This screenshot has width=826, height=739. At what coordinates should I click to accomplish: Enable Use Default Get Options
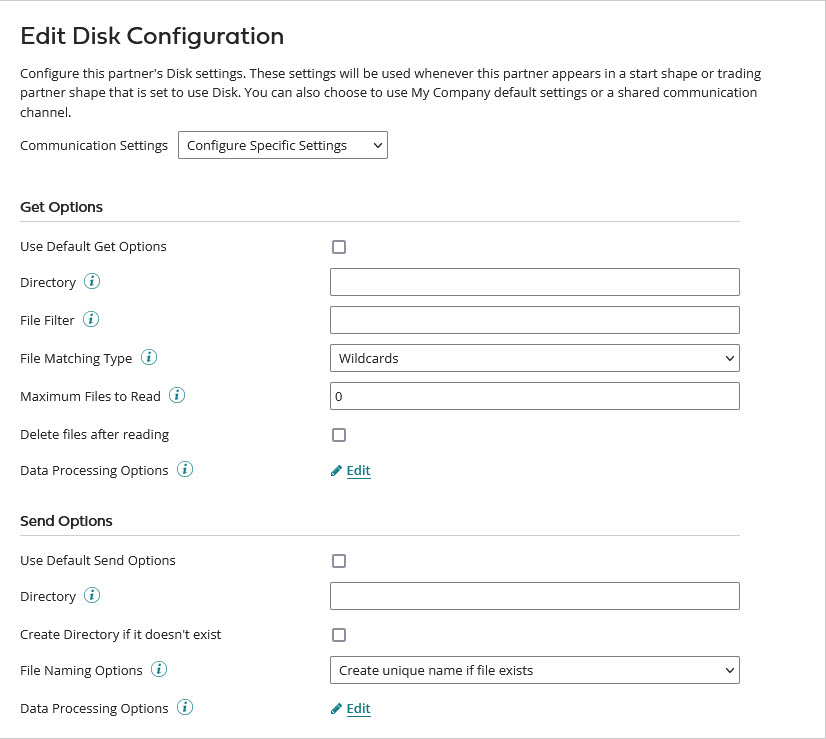pyautogui.click(x=339, y=247)
